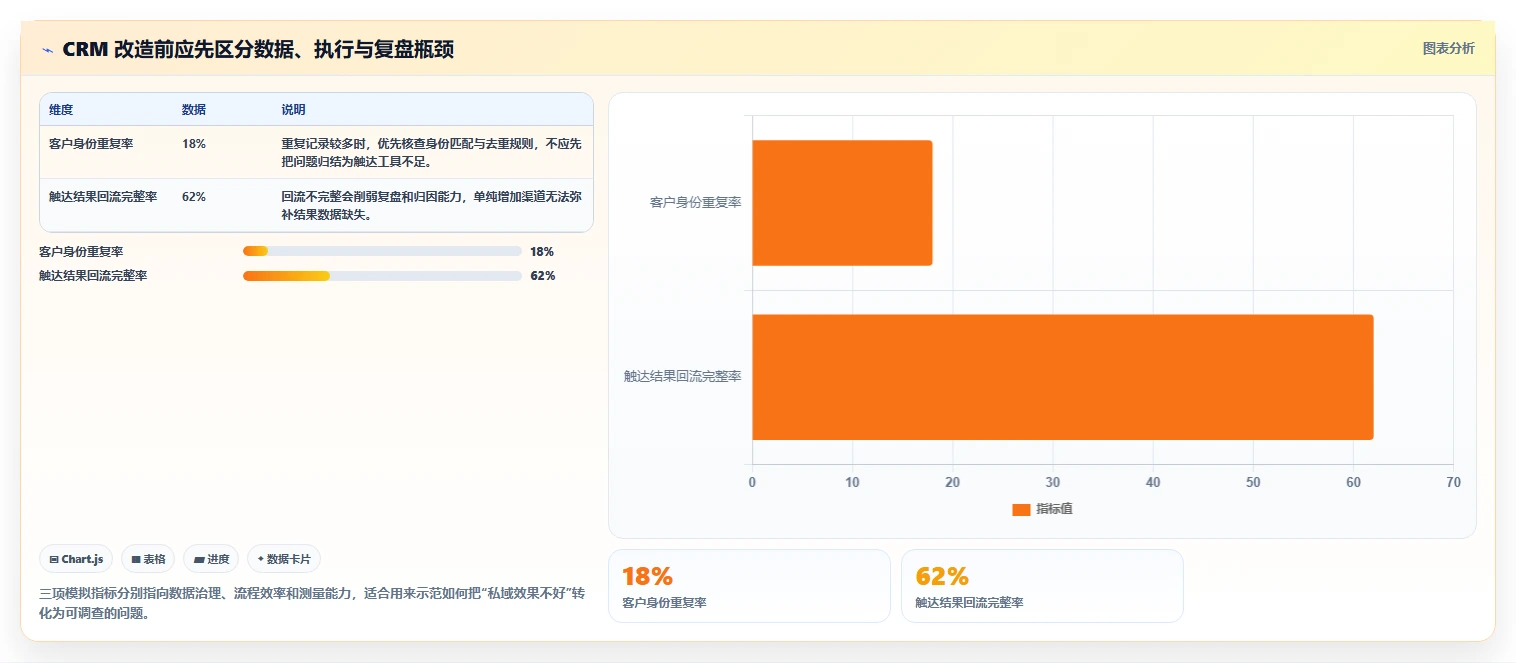1516x663 pixels.
Task: Click the 62% label beside progress bar
Action: click(x=542, y=275)
